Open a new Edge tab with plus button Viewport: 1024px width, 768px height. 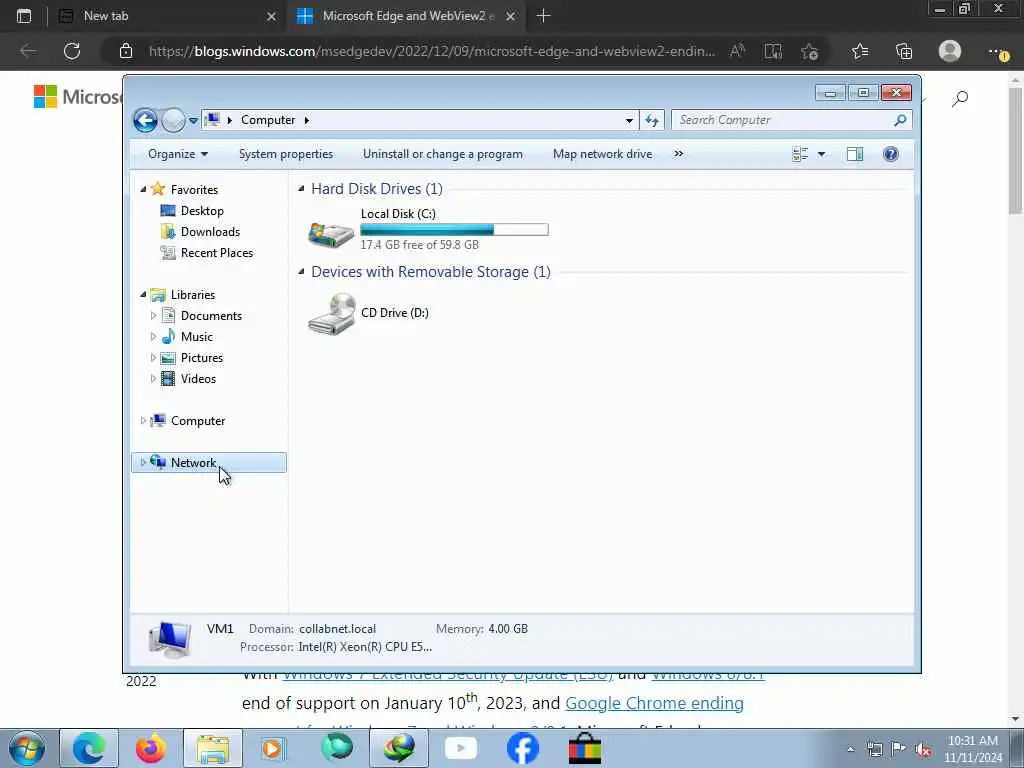[543, 16]
